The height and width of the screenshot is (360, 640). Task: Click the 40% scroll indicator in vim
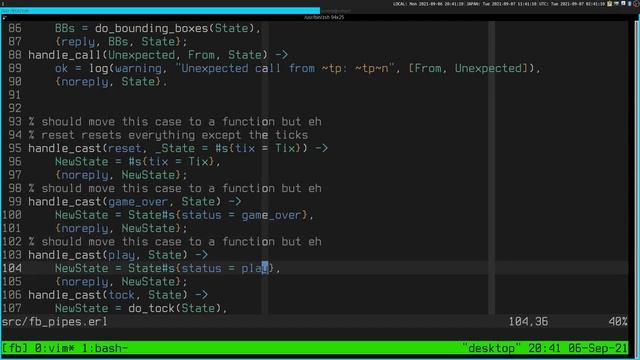pyautogui.click(x=618, y=322)
